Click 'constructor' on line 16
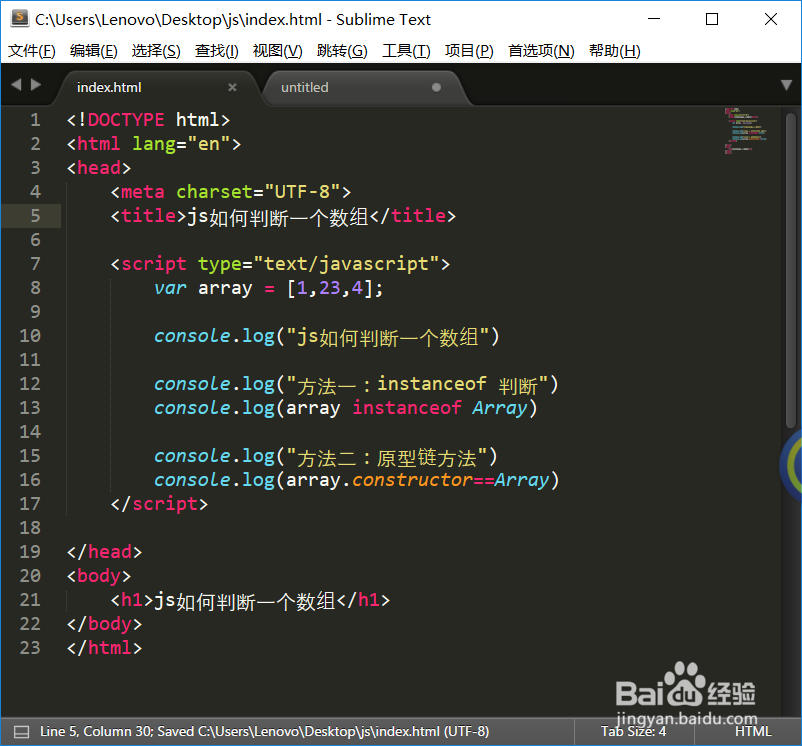 (x=412, y=480)
